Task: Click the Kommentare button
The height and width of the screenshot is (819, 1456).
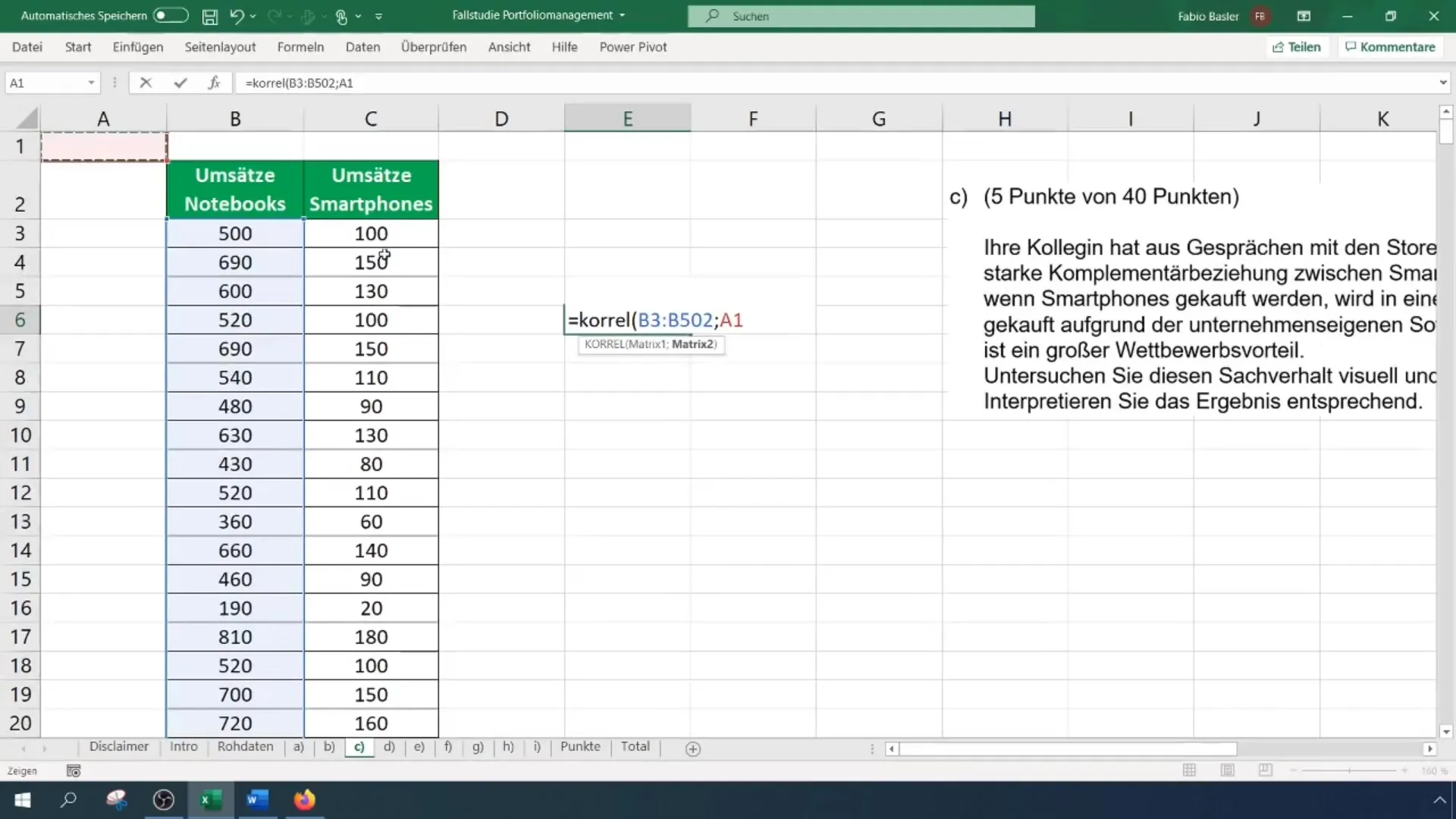Action: (x=1390, y=47)
